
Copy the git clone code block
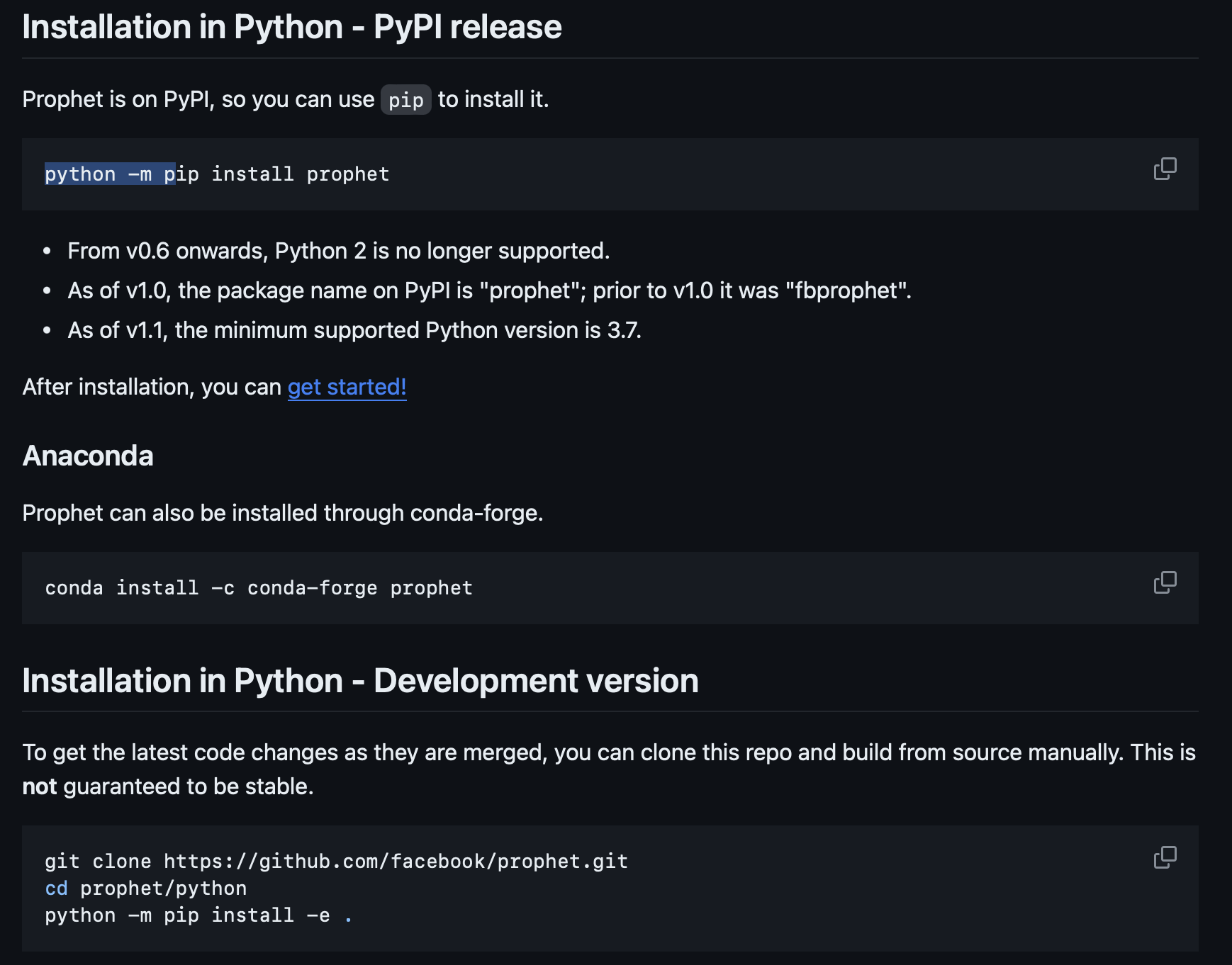point(1165,857)
